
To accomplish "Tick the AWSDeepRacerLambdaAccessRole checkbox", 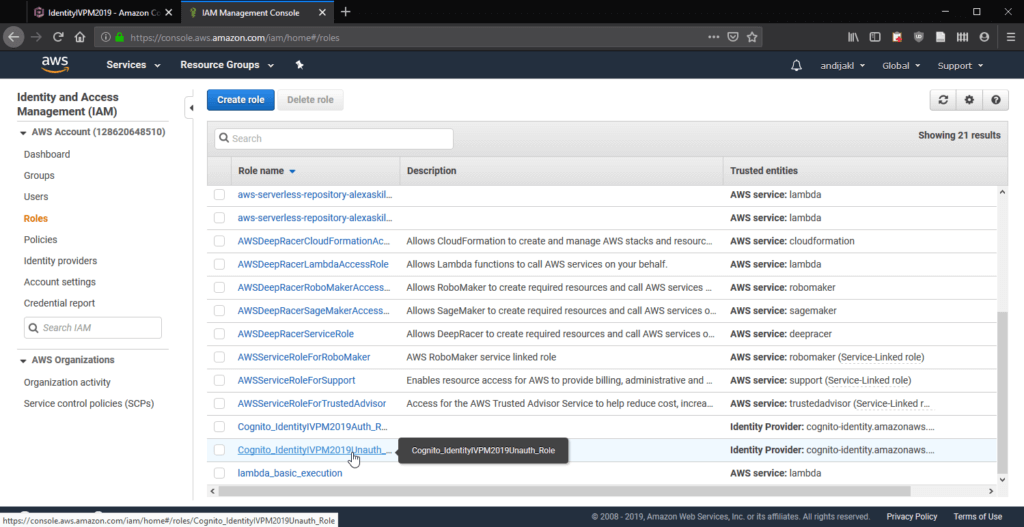I will point(219,264).
